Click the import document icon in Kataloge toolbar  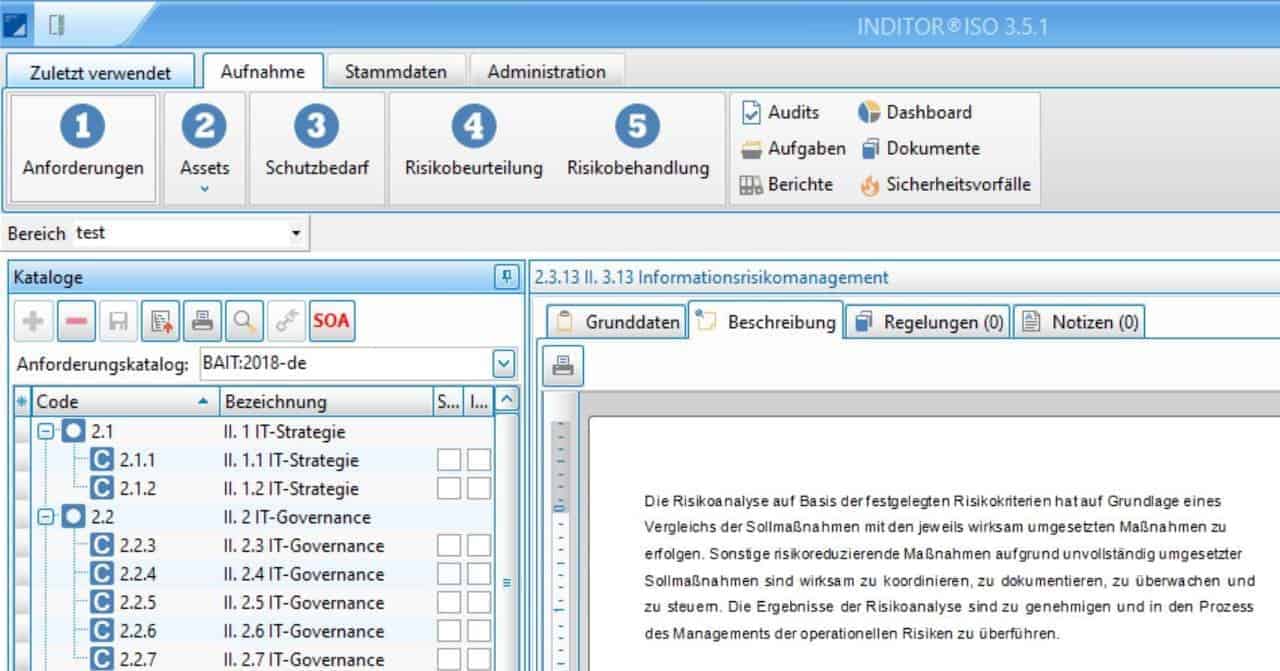pos(159,321)
